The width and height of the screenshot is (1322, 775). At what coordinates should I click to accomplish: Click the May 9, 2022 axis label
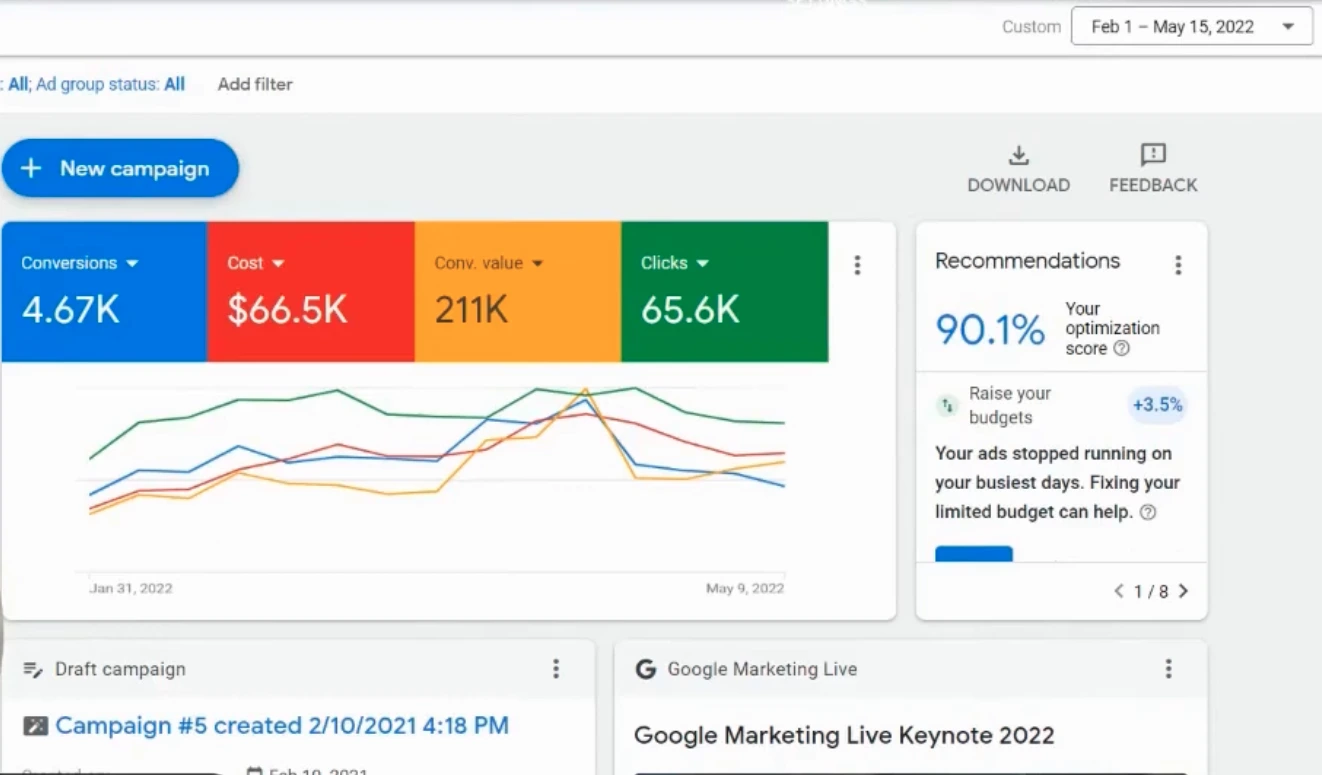[x=745, y=588]
